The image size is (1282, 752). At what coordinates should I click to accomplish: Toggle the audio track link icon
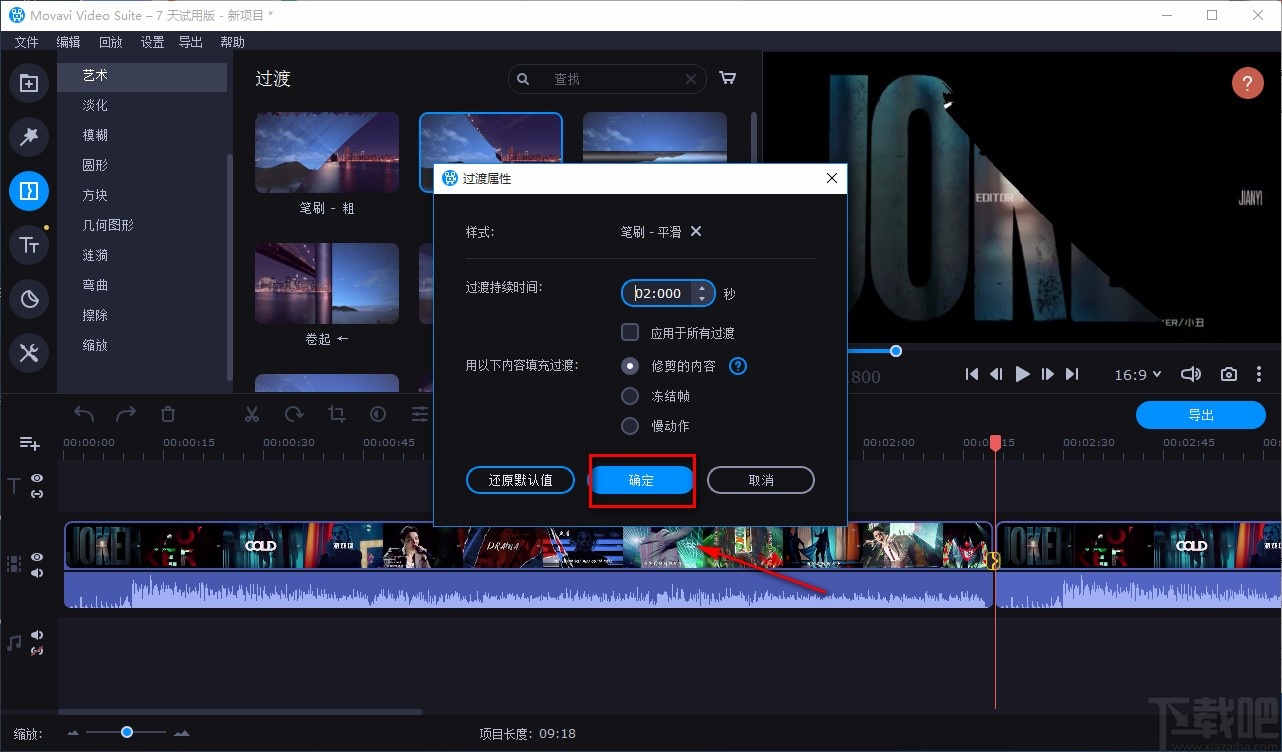click(x=37, y=651)
